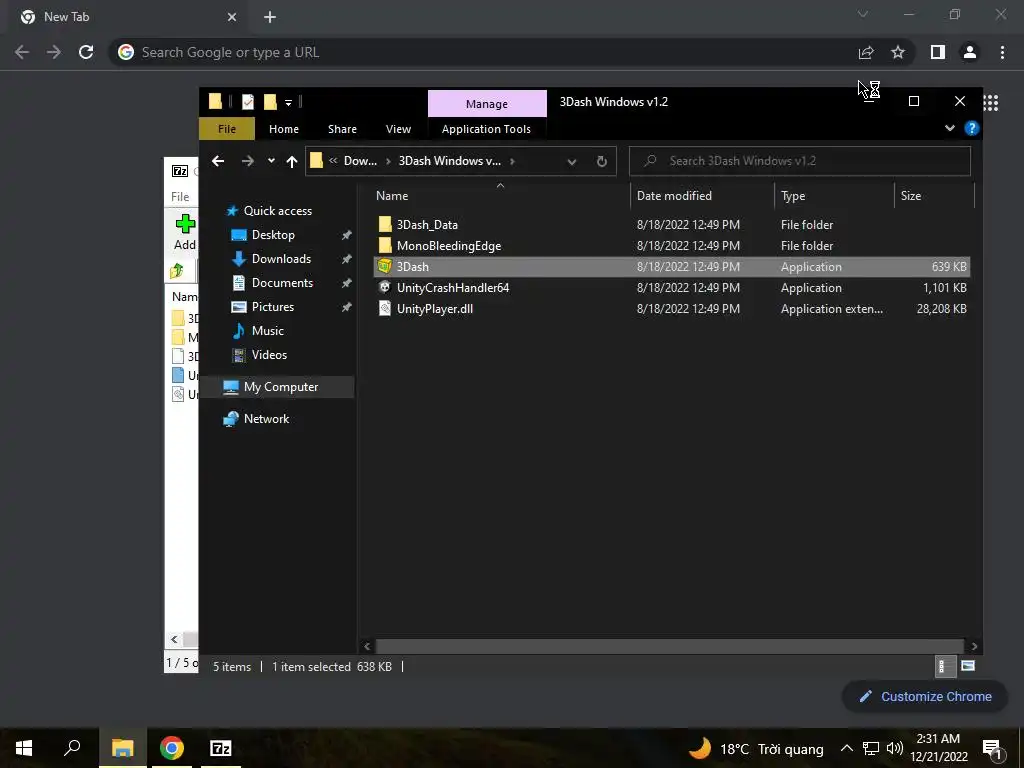This screenshot has width=1024, height=768.
Task: Open Pictures in the navigation pane
Action: pos(272,307)
